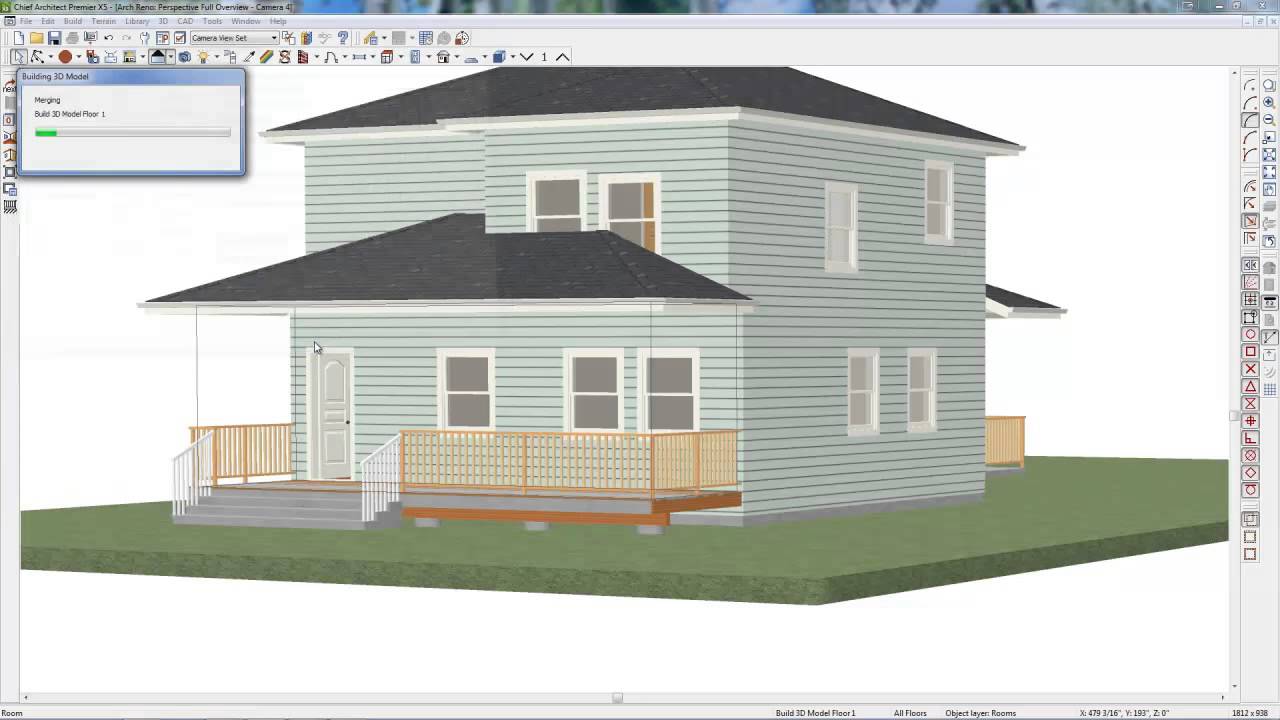Open the 3D menu
This screenshot has height=720, width=1280.
pyautogui.click(x=163, y=21)
